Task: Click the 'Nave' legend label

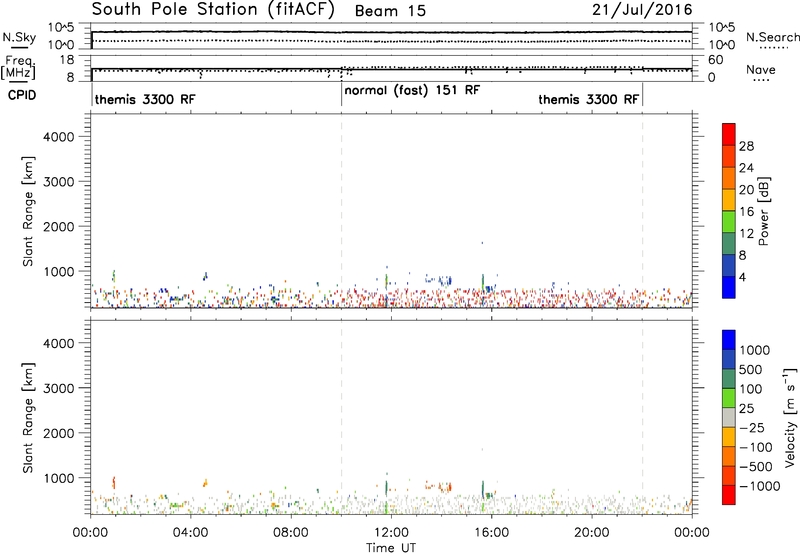Action: [761, 70]
